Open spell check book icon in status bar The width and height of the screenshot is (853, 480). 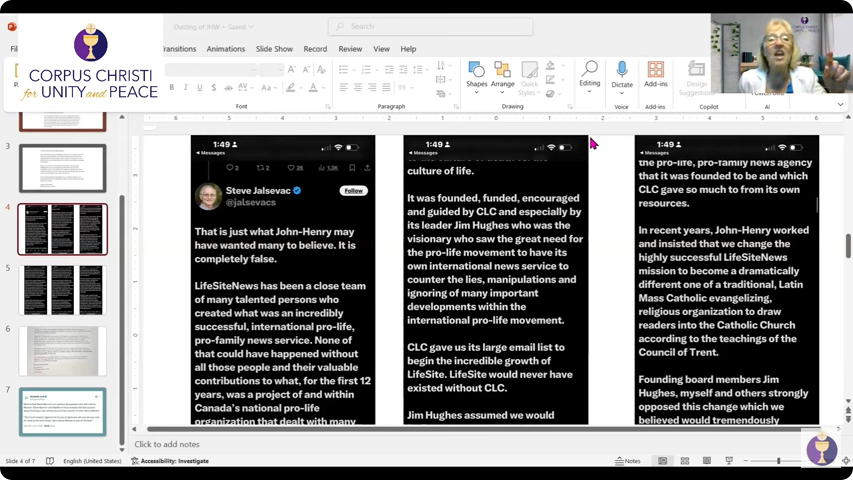[50, 461]
